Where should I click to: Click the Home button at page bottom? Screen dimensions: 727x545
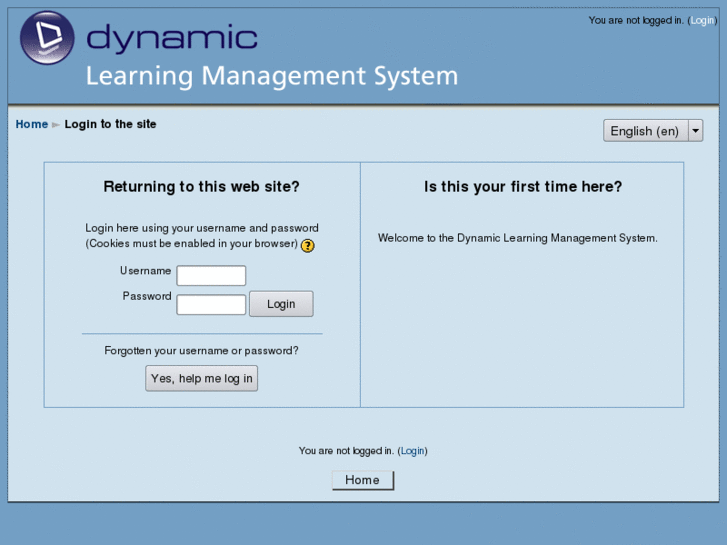363,480
